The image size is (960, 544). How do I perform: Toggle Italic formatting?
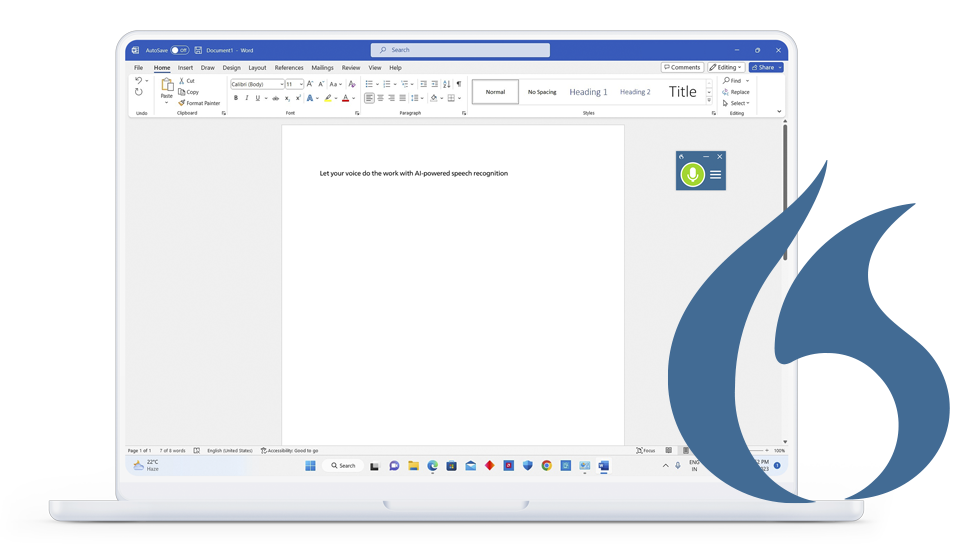[247, 98]
